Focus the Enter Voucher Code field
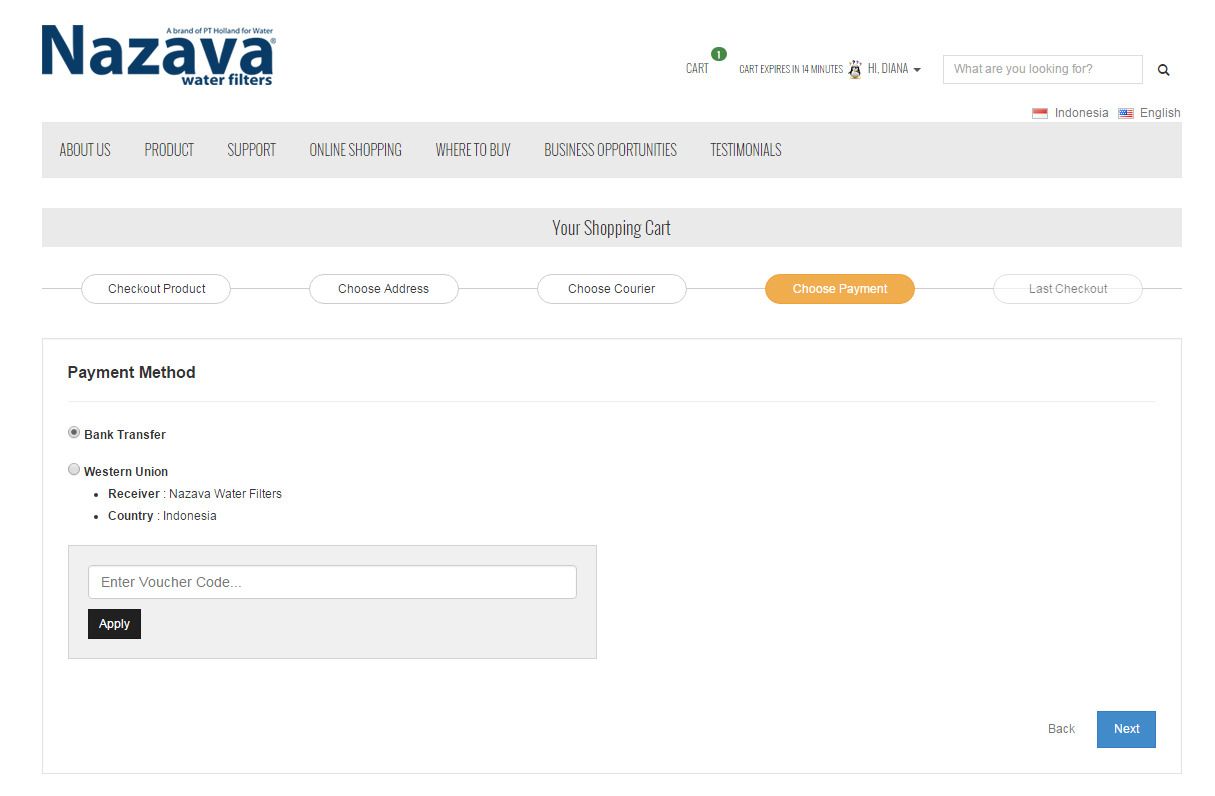This screenshot has height=796, width=1215. (x=332, y=582)
